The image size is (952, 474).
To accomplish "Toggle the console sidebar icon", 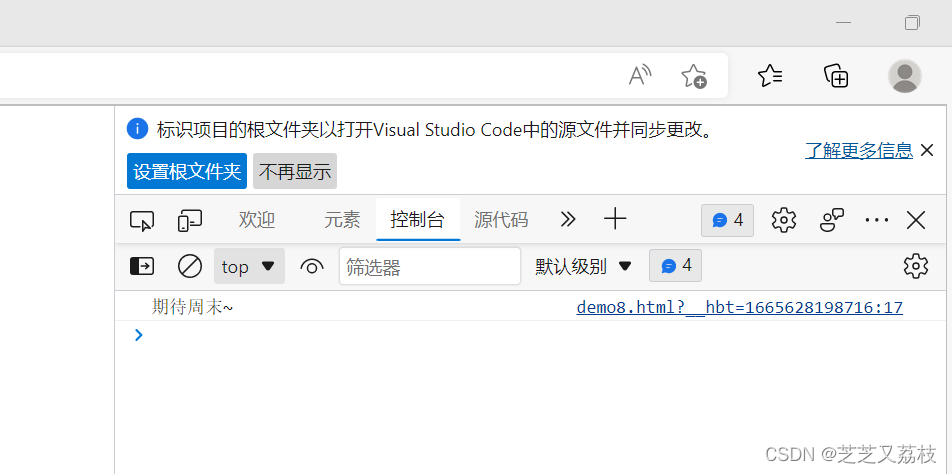I will click(142, 266).
